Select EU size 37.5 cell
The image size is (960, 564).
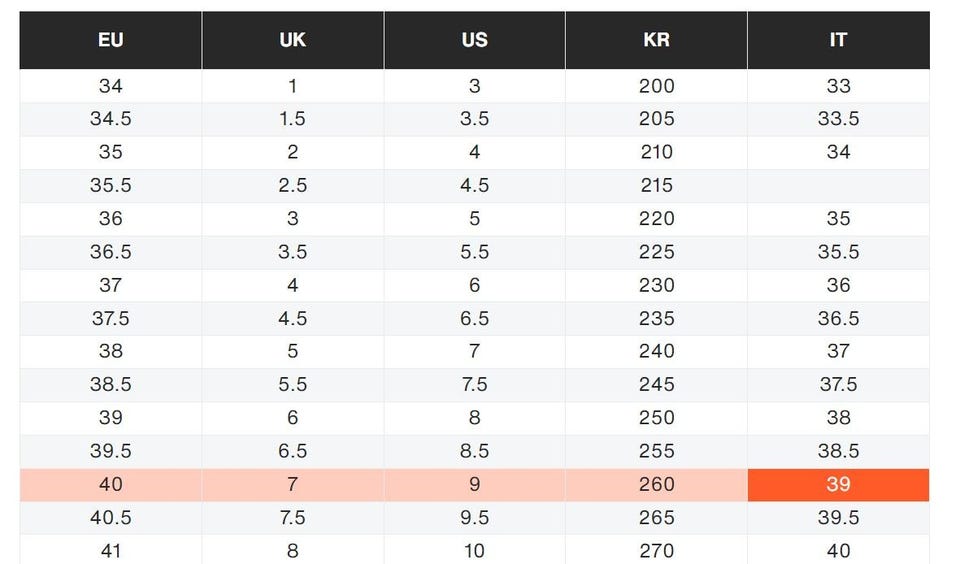111,319
